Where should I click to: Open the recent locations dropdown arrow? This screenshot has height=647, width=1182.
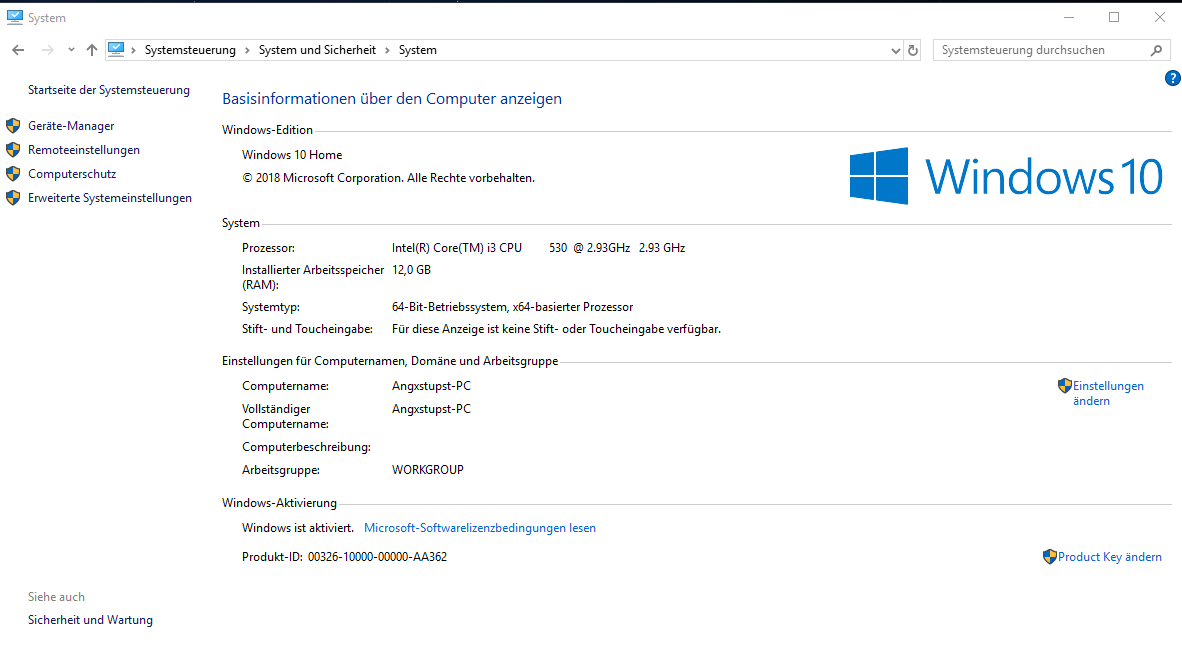[71, 50]
